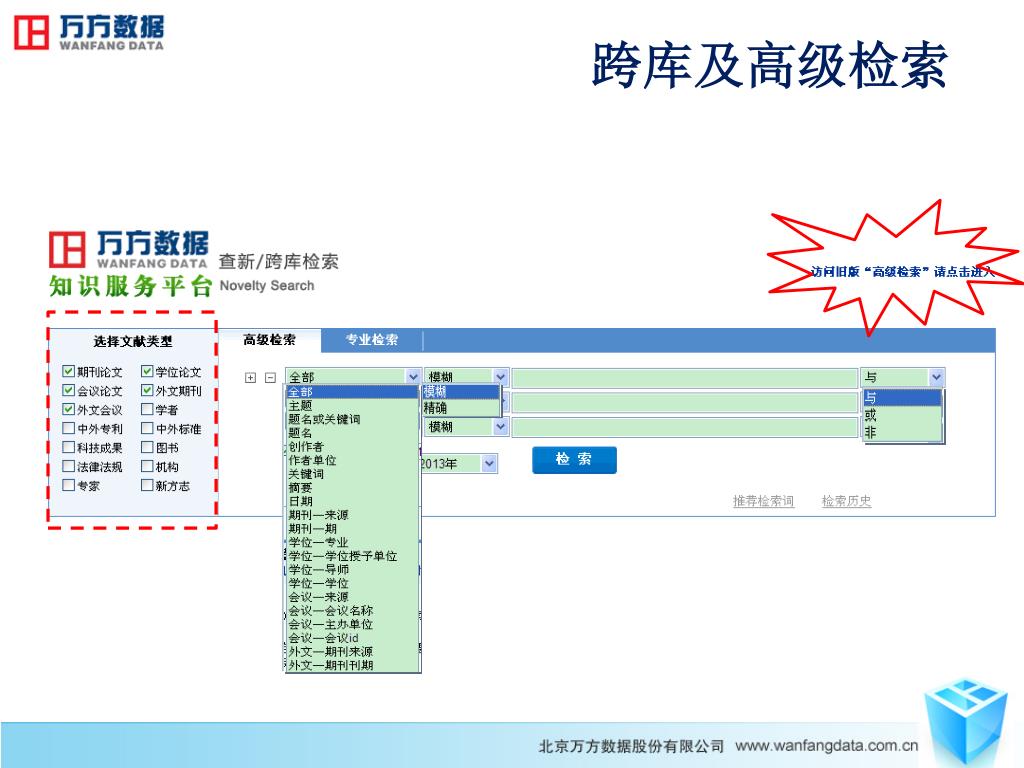Check the 新方志 checkbox
The image size is (1024, 768).
click(147, 485)
